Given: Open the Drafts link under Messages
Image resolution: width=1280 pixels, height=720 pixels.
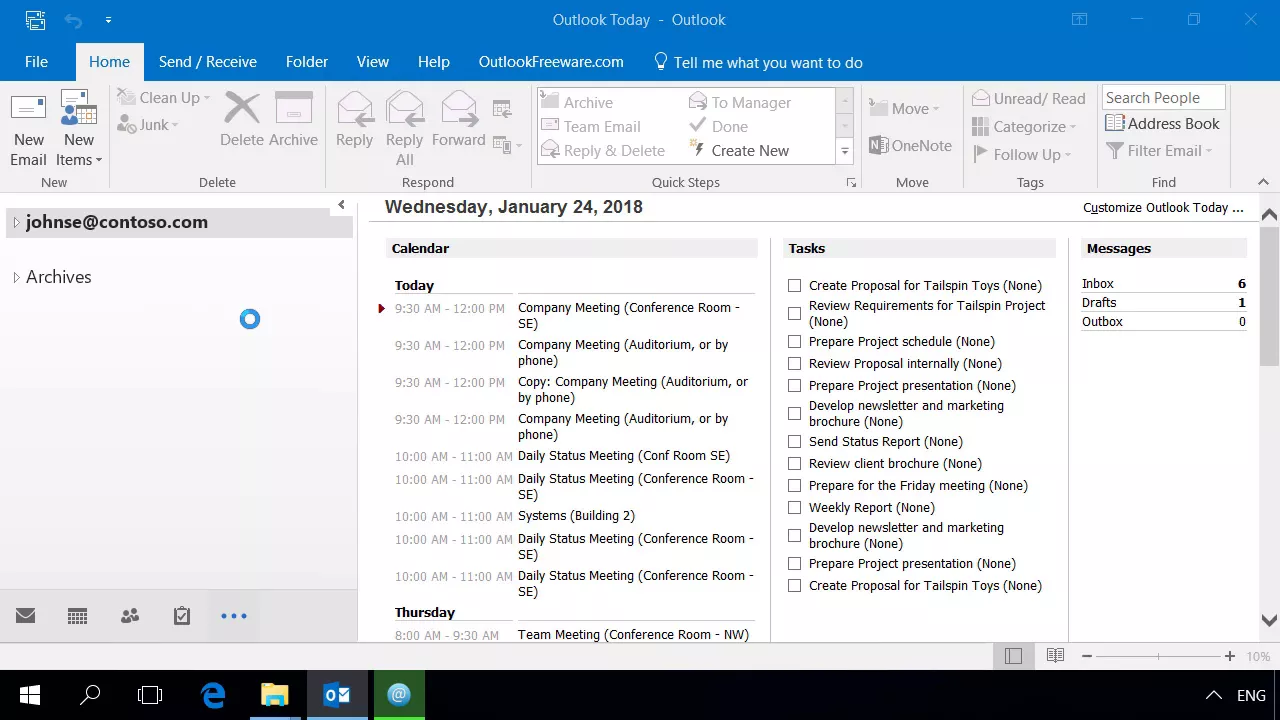Looking at the screenshot, I should coord(1099,303).
